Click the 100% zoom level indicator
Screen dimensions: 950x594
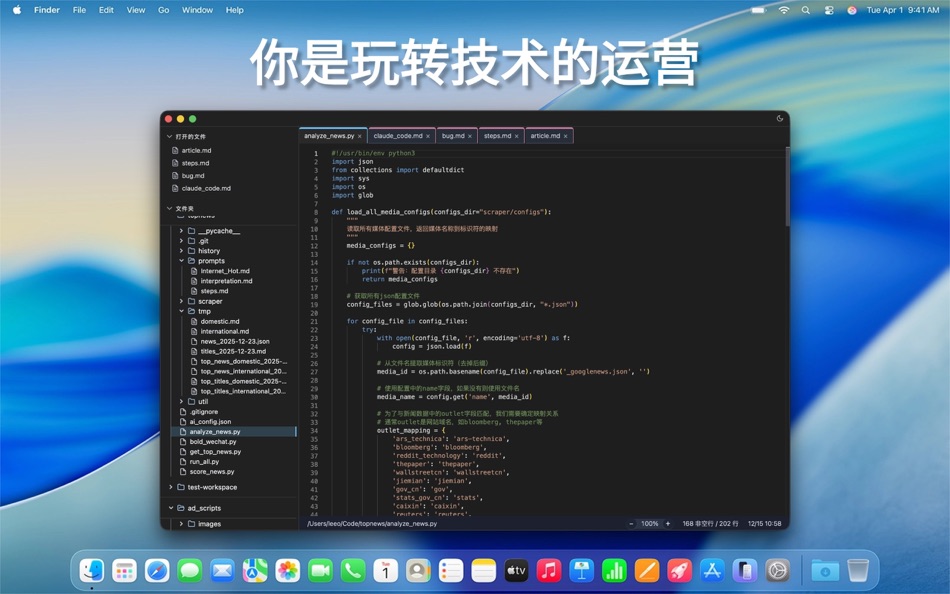649,524
